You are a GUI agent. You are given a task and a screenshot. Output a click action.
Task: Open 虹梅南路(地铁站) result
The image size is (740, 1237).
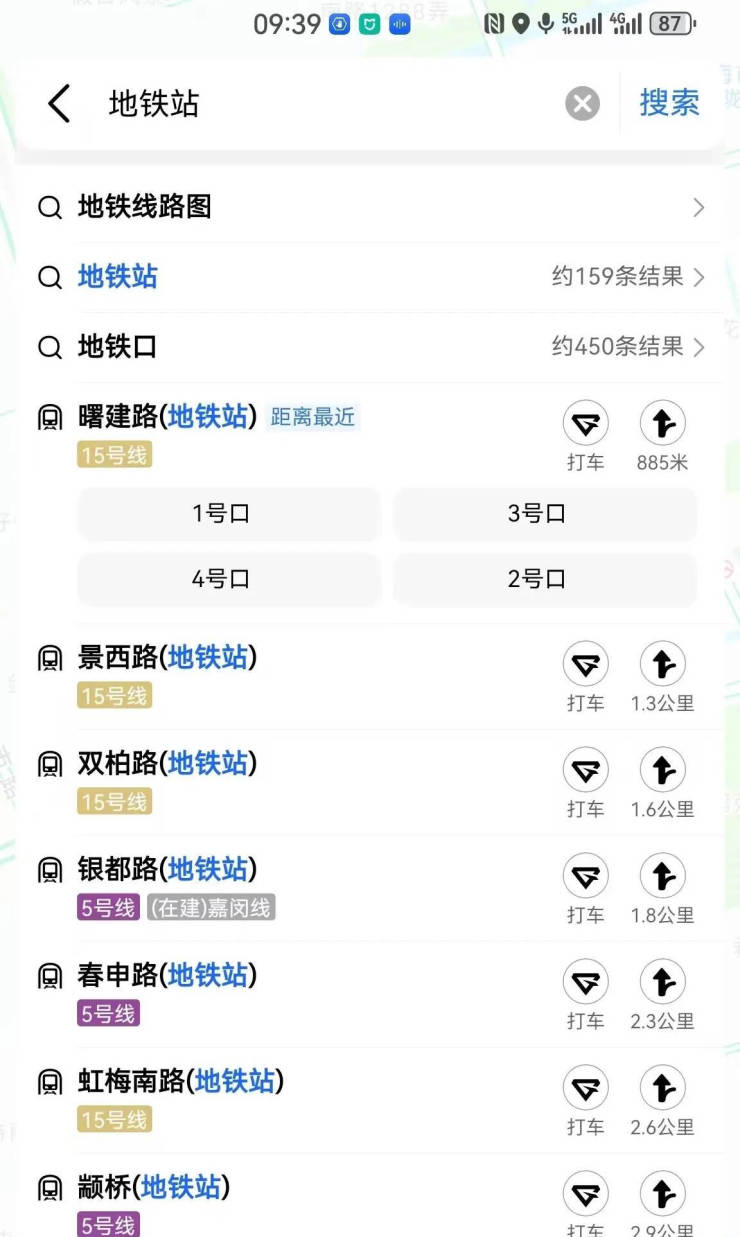pos(180,1082)
